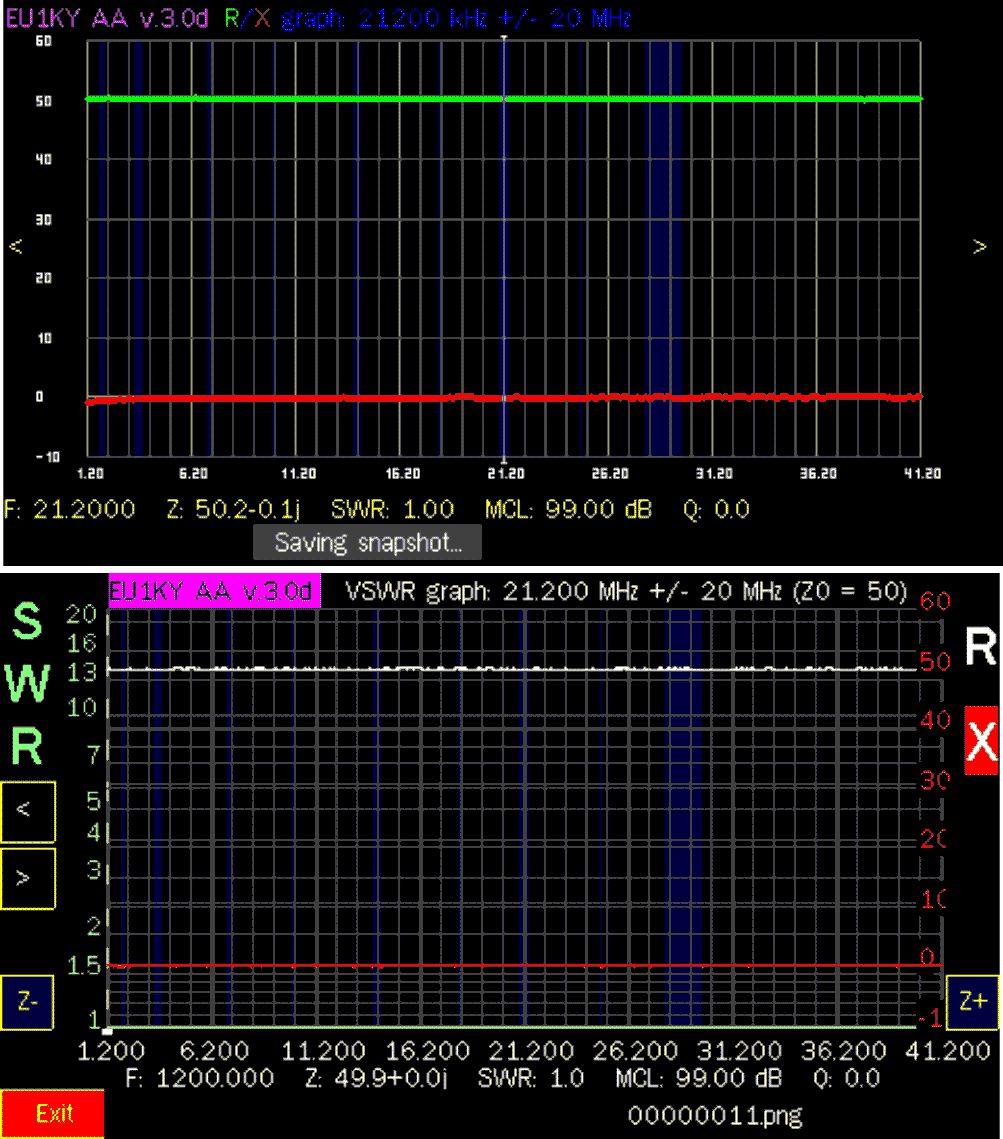1003x1139 pixels.
Task: Click the VSWR graph heading with Z0 = 50
Action: (625, 590)
